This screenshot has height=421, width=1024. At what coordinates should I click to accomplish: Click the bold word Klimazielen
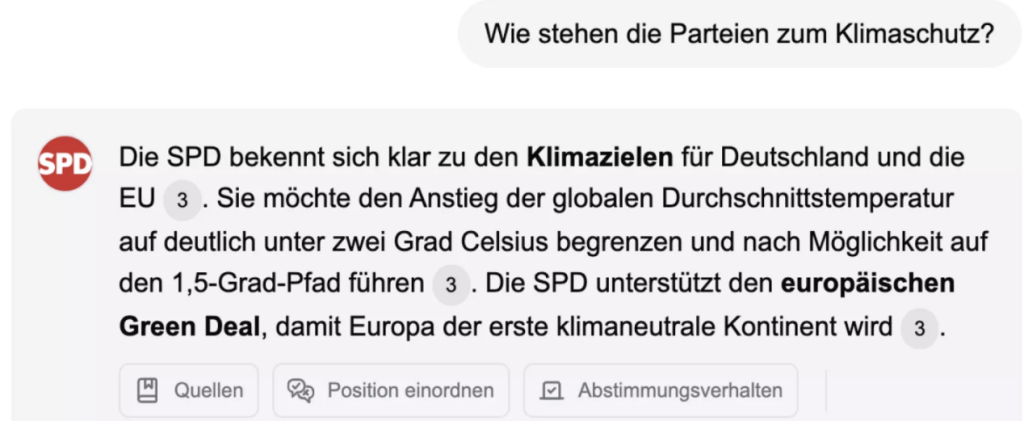tap(599, 157)
